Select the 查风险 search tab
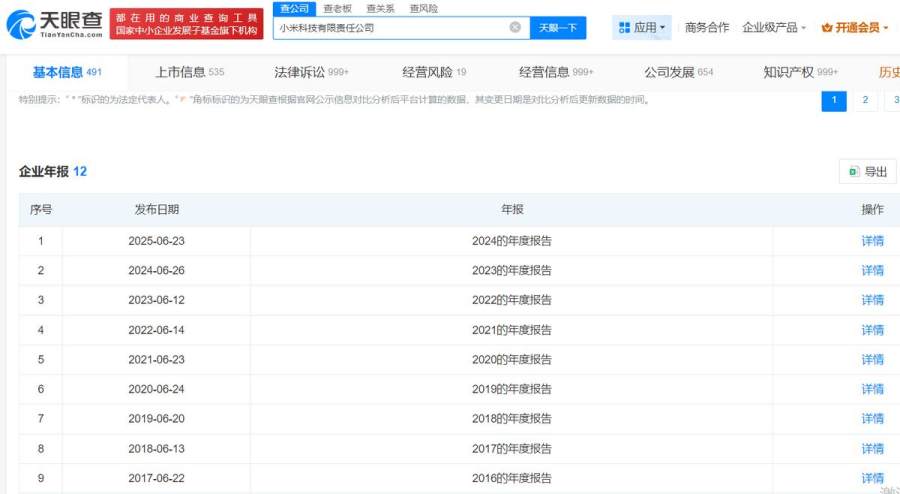900x494 pixels. pyautogui.click(x=424, y=8)
